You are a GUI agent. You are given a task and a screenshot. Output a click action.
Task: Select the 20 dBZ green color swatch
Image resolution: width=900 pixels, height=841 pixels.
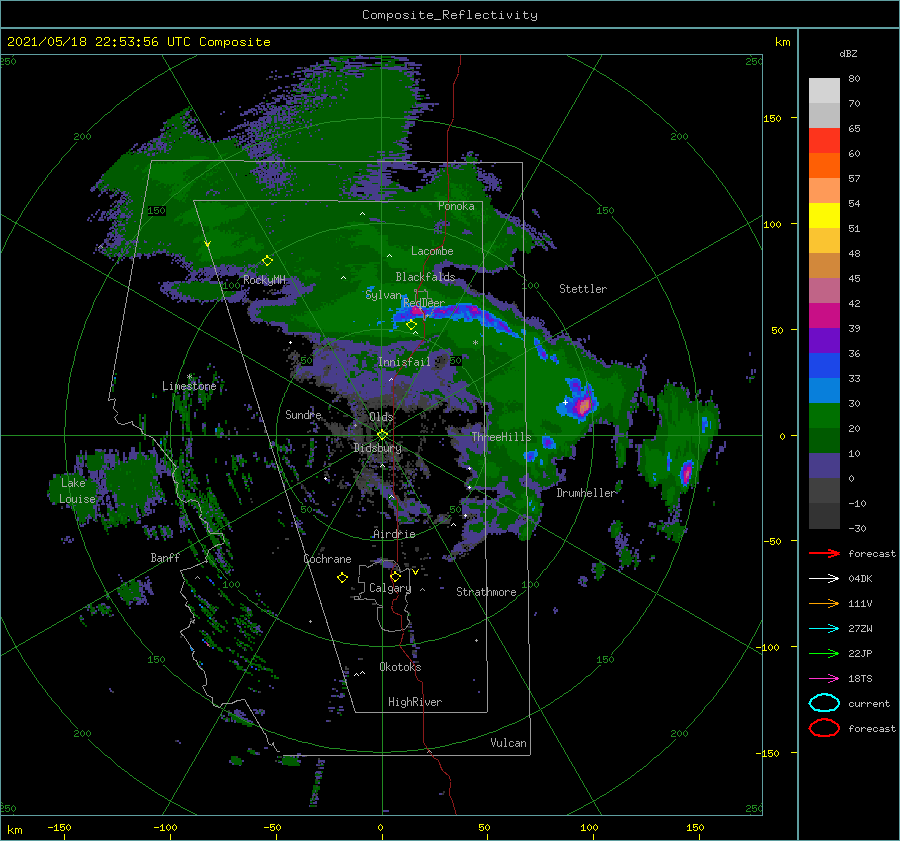coord(824,416)
